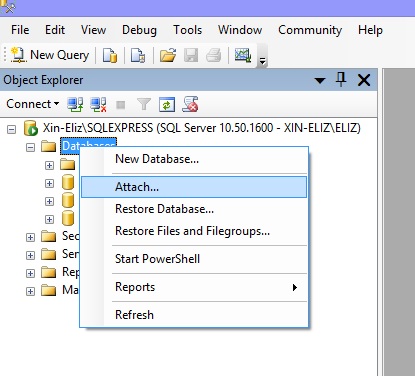Click the server database icon with green arrow

click(31, 128)
